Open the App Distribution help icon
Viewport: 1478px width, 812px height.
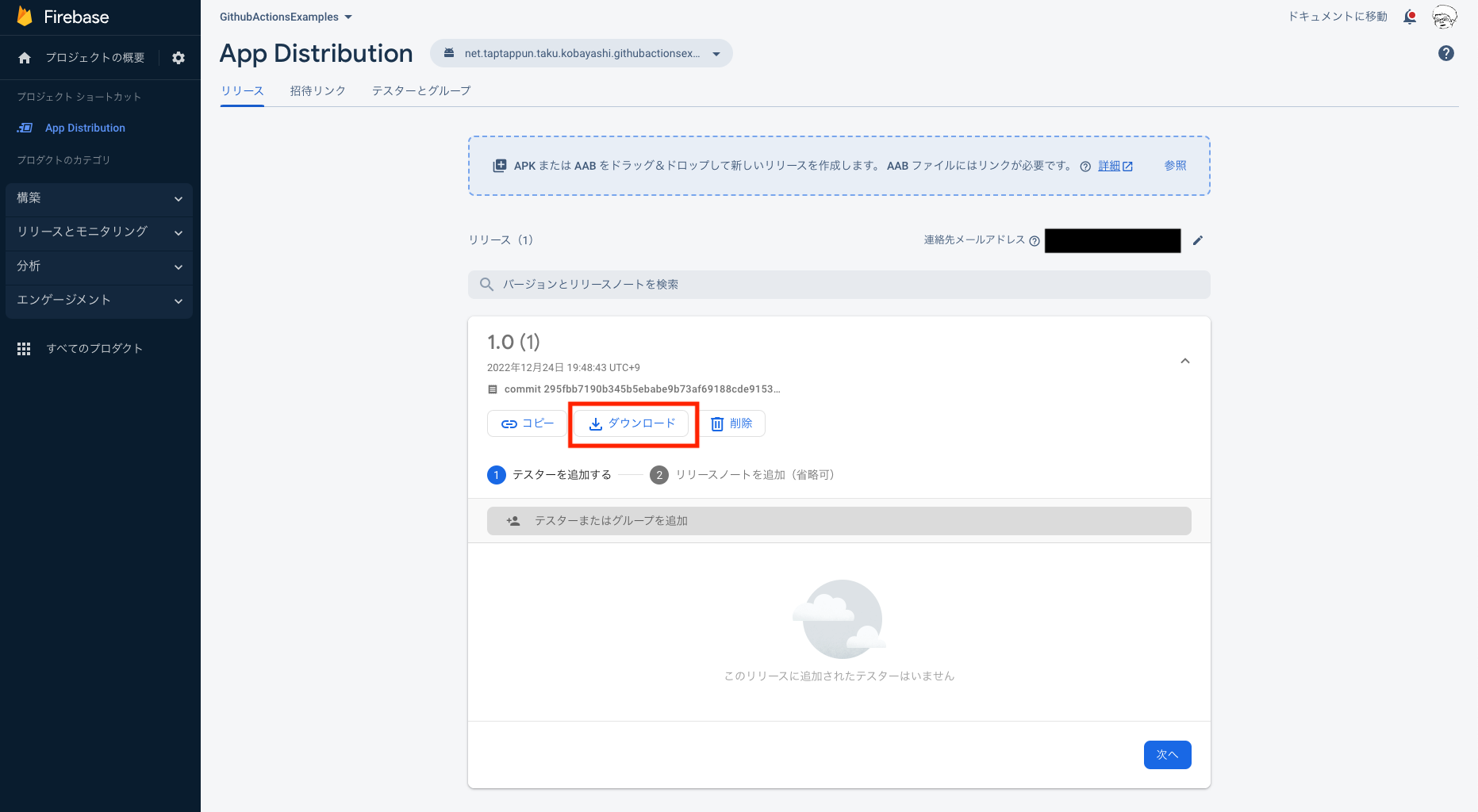[1445, 53]
